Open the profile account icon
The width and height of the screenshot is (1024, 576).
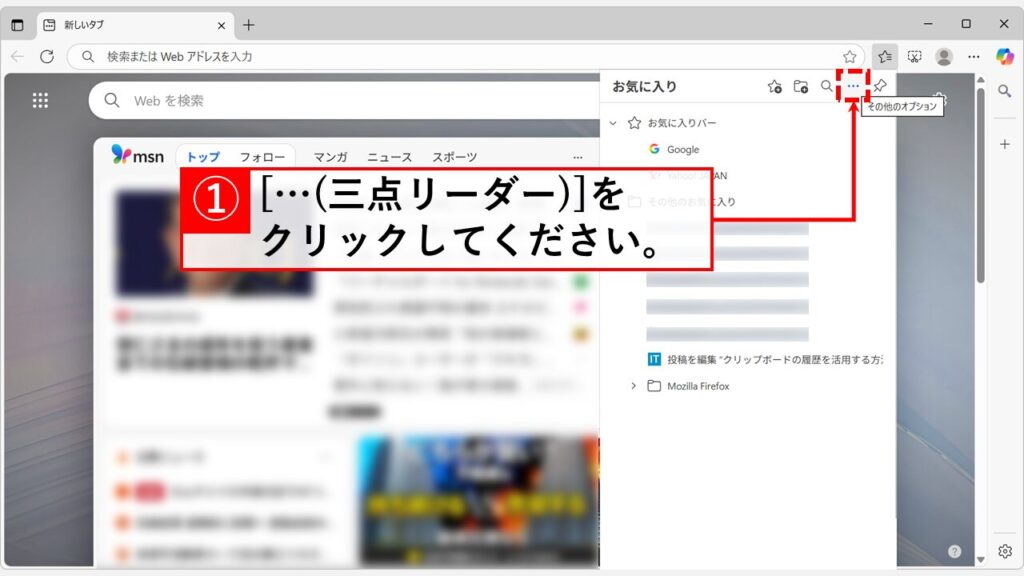click(x=944, y=57)
